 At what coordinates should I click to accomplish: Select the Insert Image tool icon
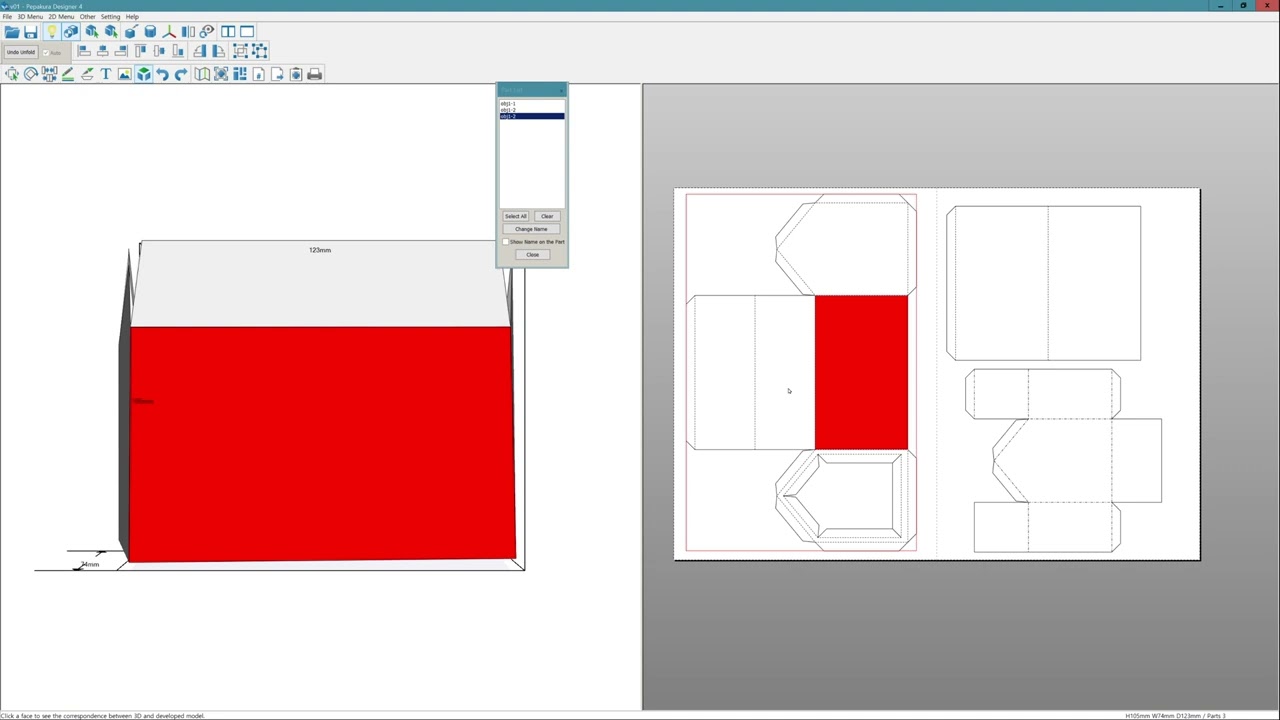coord(124,74)
